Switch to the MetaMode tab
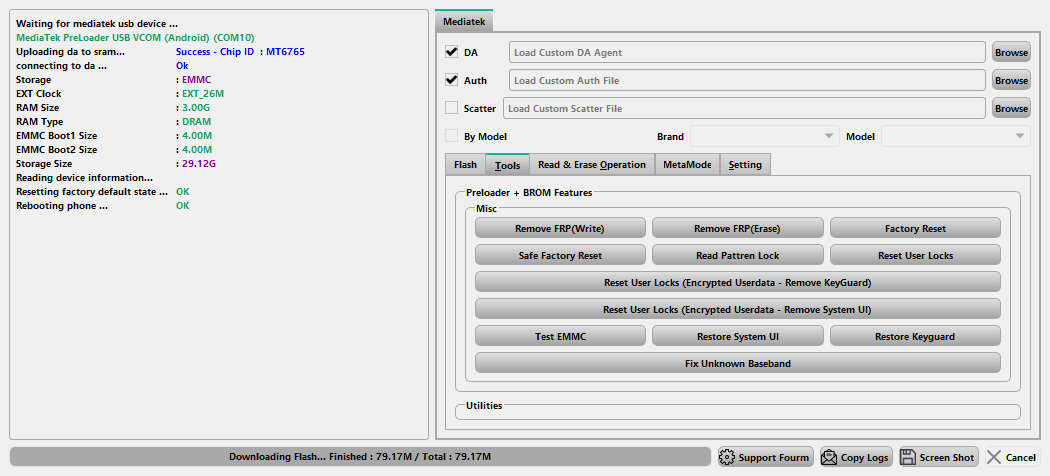 click(x=687, y=165)
